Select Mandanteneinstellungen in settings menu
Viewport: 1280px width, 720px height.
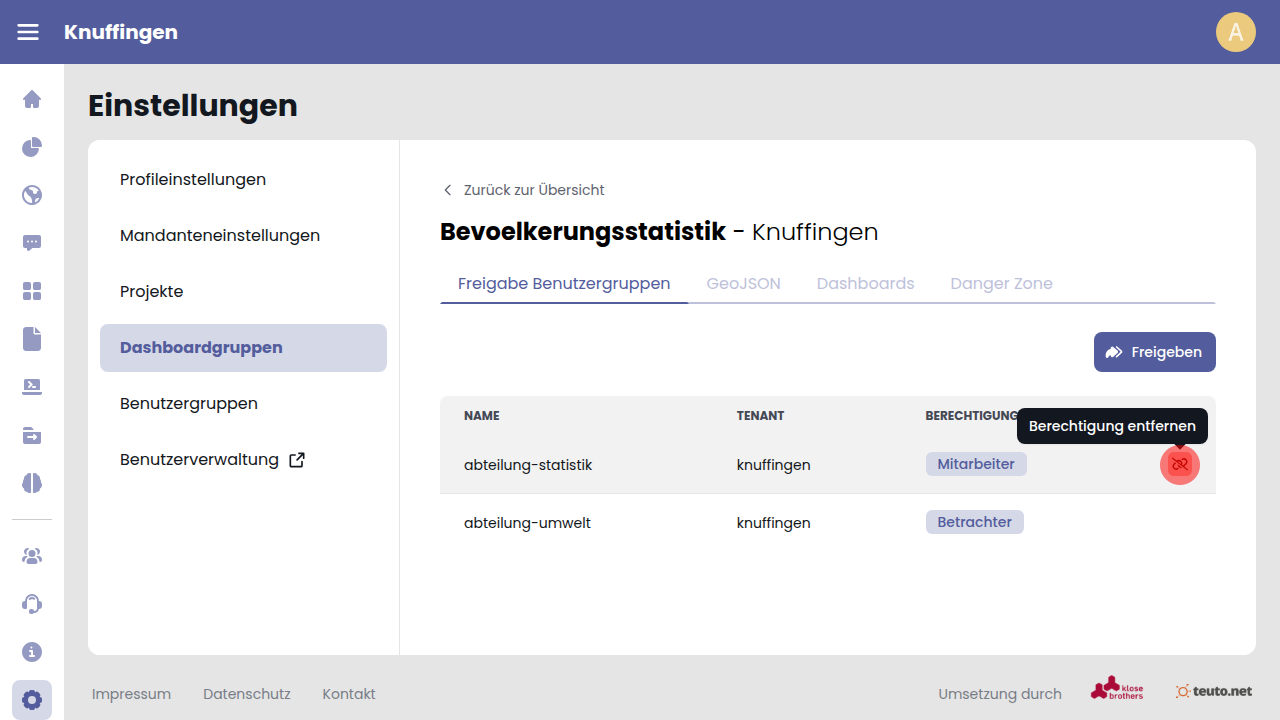tap(220, 236)
